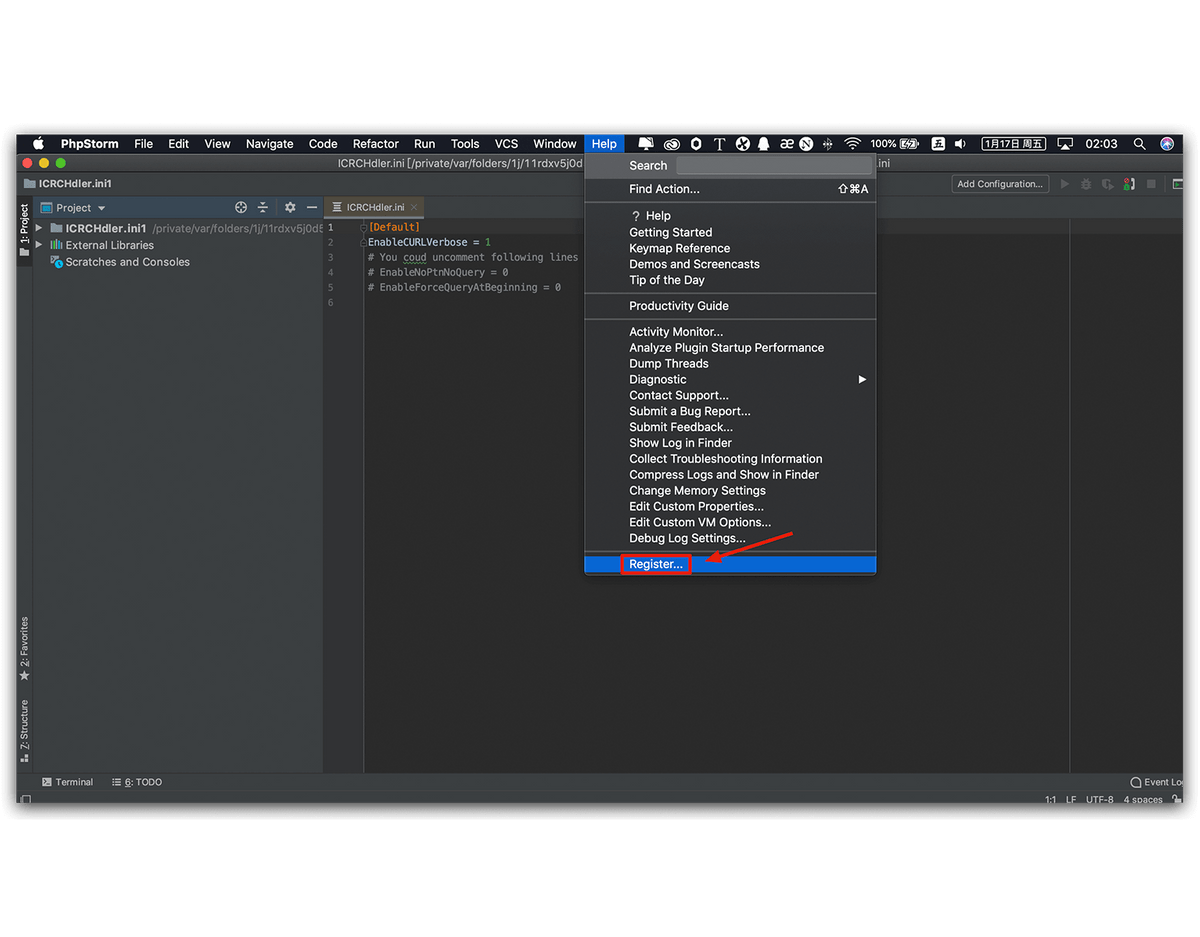
Task: Click the 4 spaces indent setting
Action: [1144, 800]
